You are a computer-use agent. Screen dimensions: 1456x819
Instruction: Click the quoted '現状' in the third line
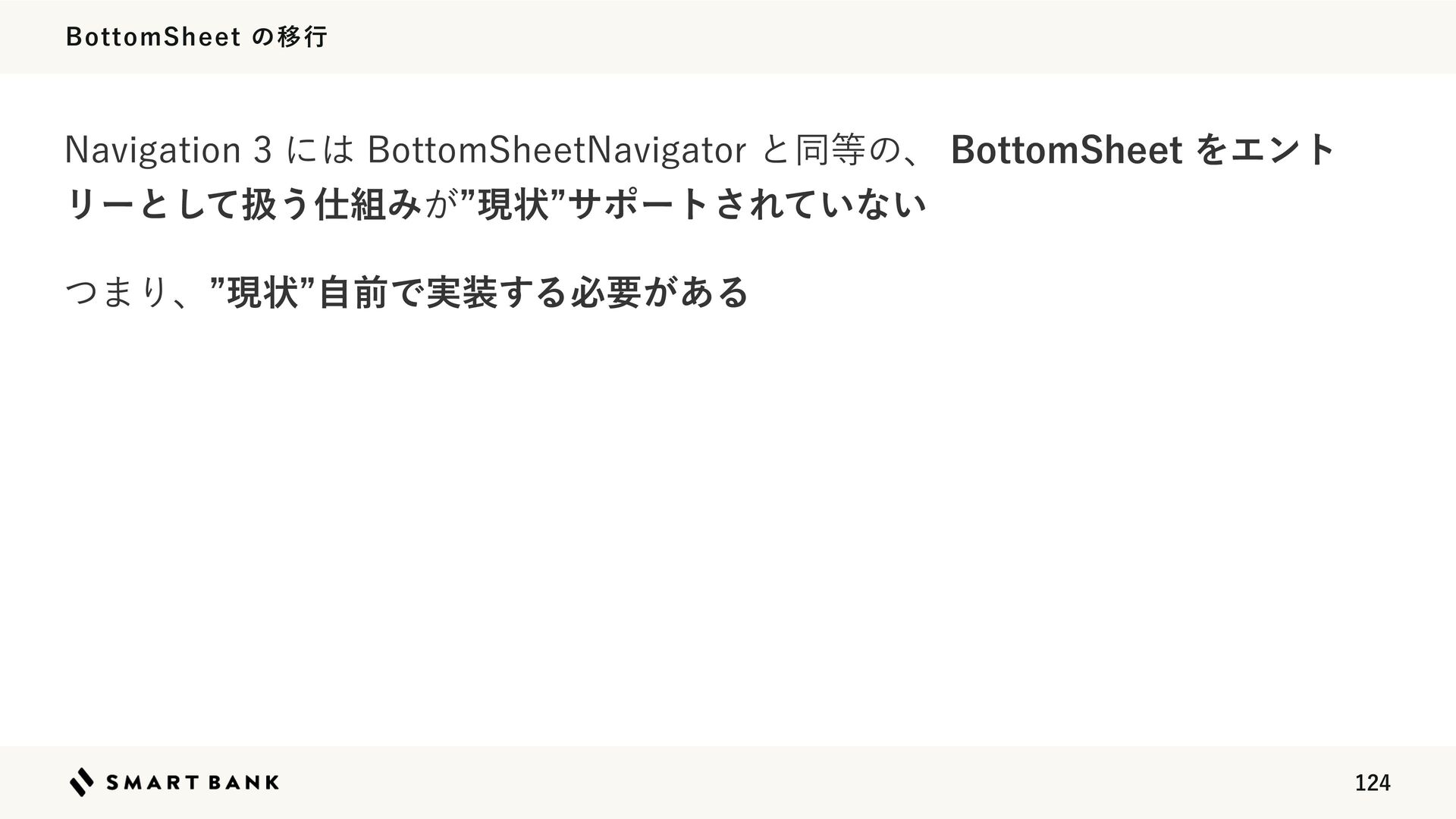click(x=261, y=292)
